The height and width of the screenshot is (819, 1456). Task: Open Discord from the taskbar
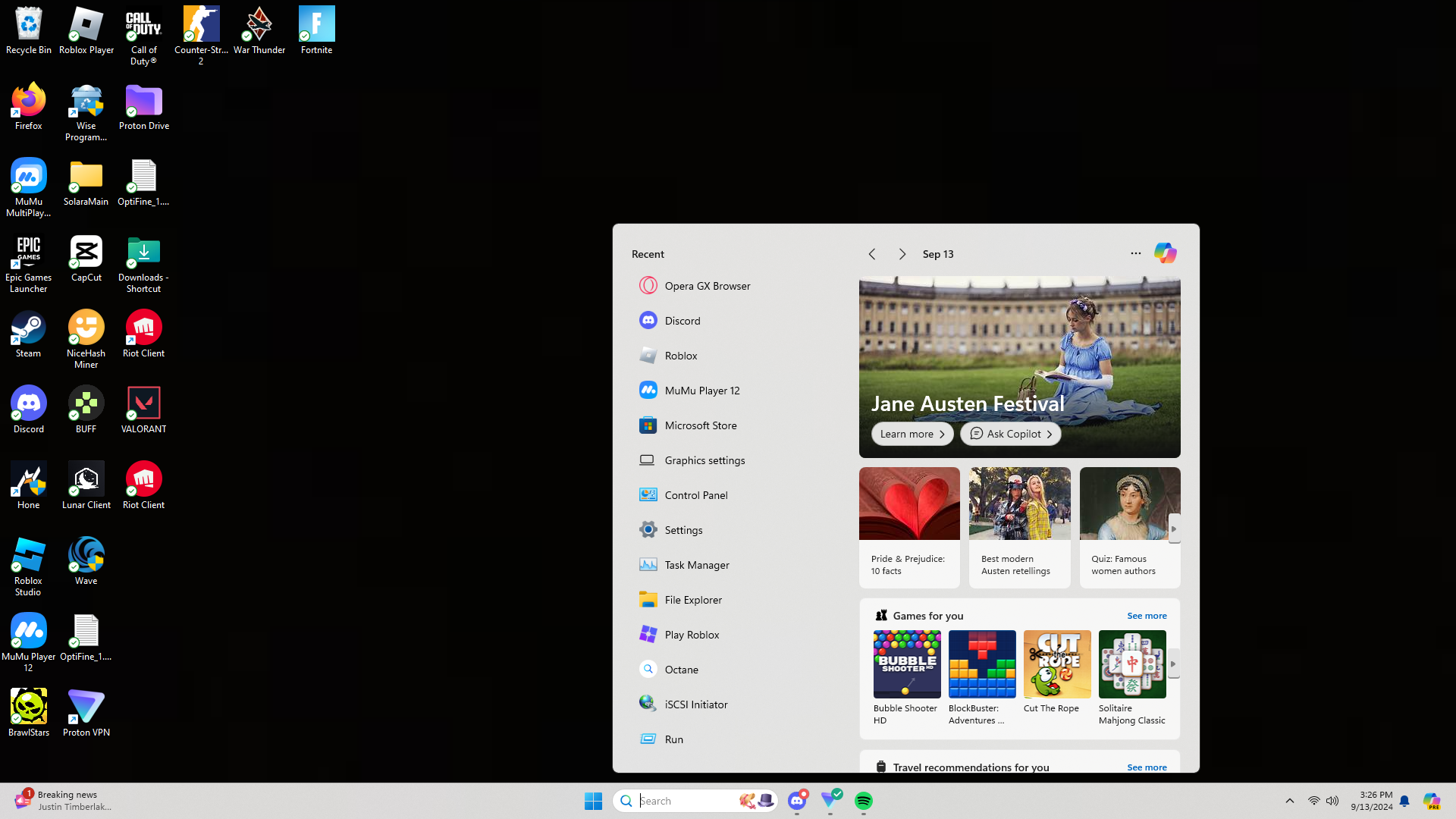(797, 801)
